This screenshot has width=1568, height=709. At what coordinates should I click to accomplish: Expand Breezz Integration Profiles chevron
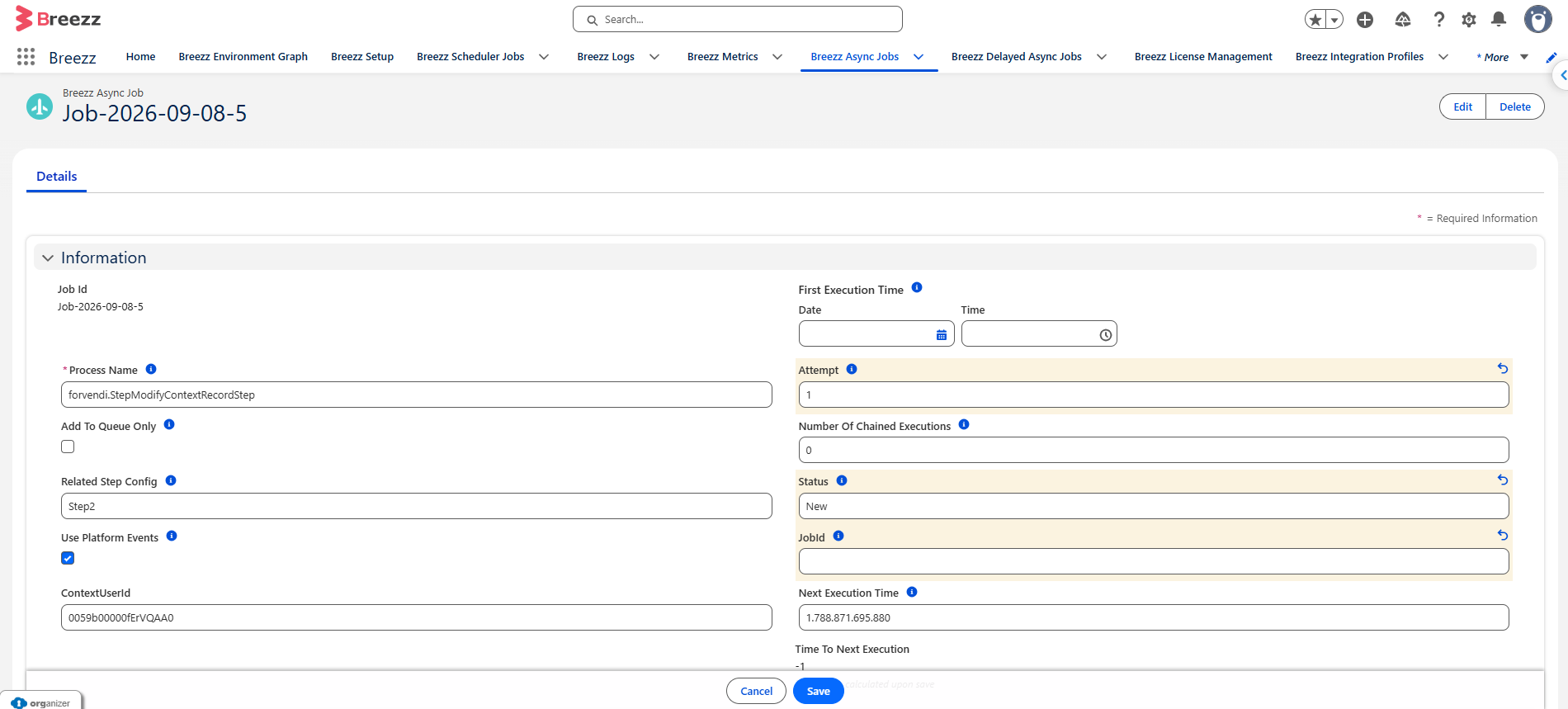1443,57
